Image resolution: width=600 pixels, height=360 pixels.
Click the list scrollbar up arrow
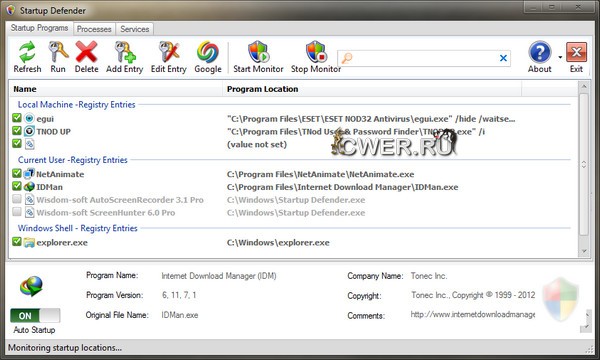(584, 87)
